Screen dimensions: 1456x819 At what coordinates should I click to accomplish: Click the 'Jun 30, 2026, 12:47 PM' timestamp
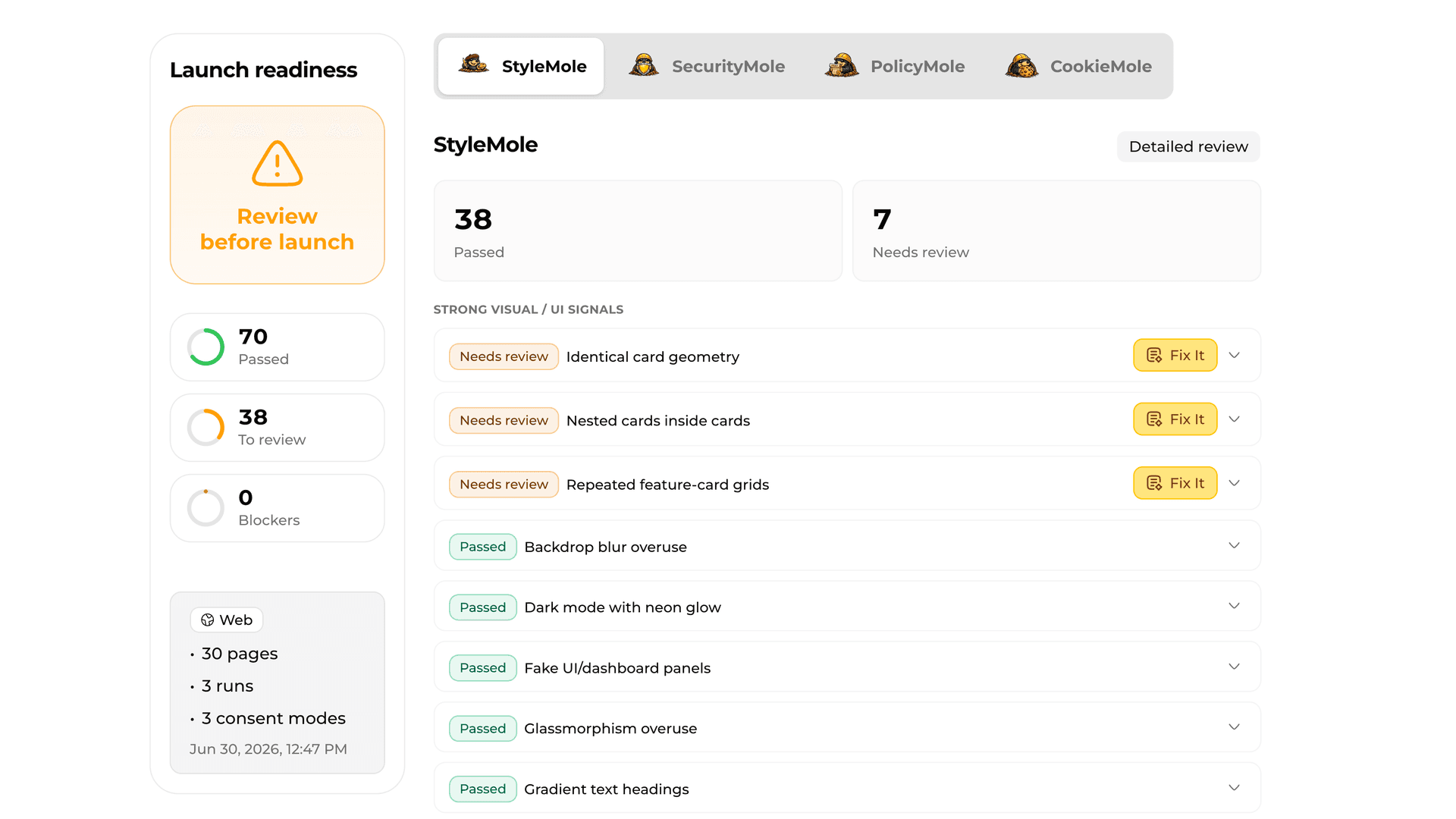268,749
